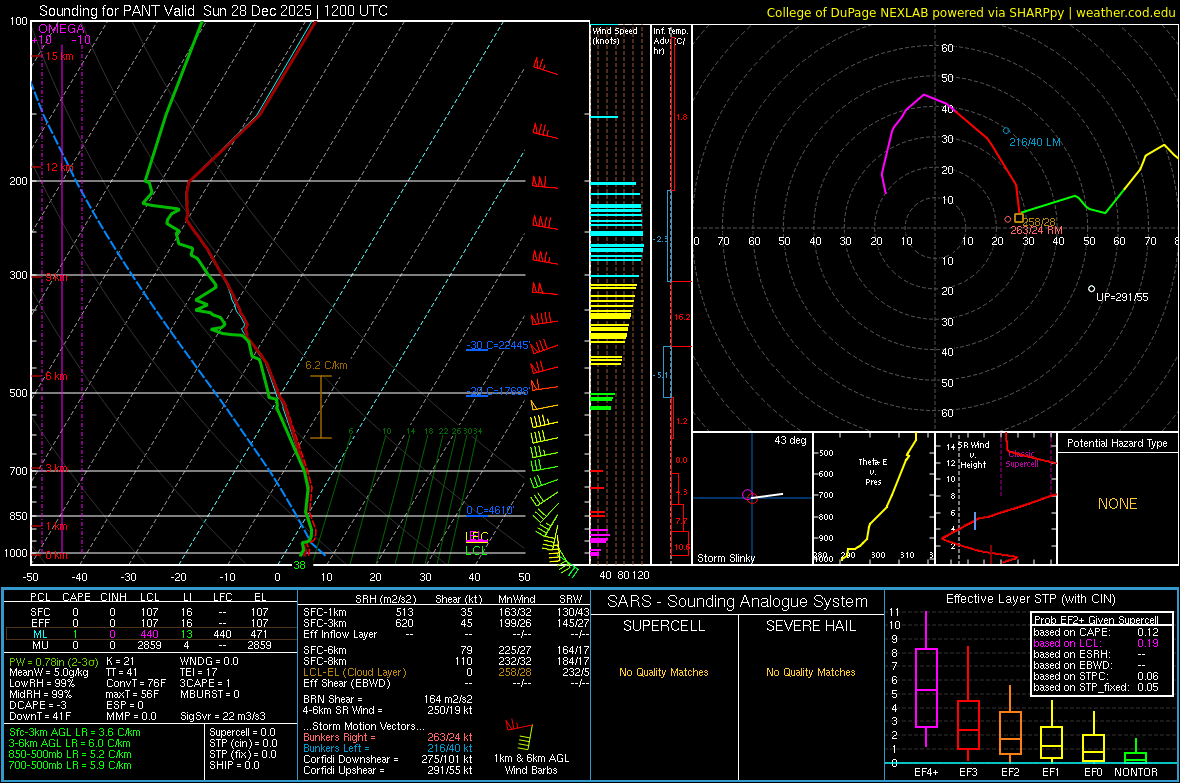This screenshot has width=1180, height=783.
Task: Click the Bunkers right-mover square marker on hodograph
Action: 1018,217
